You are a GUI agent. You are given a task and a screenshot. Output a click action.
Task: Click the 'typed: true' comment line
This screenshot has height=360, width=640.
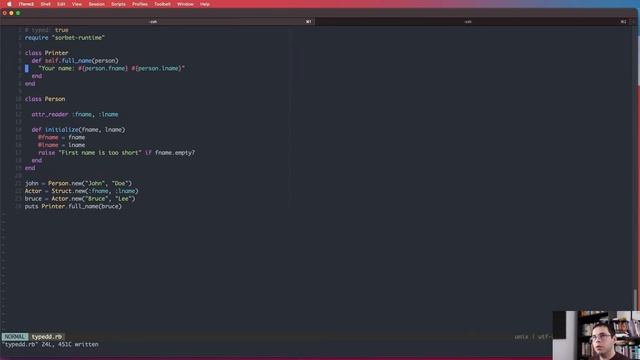(x=47, y=30)
